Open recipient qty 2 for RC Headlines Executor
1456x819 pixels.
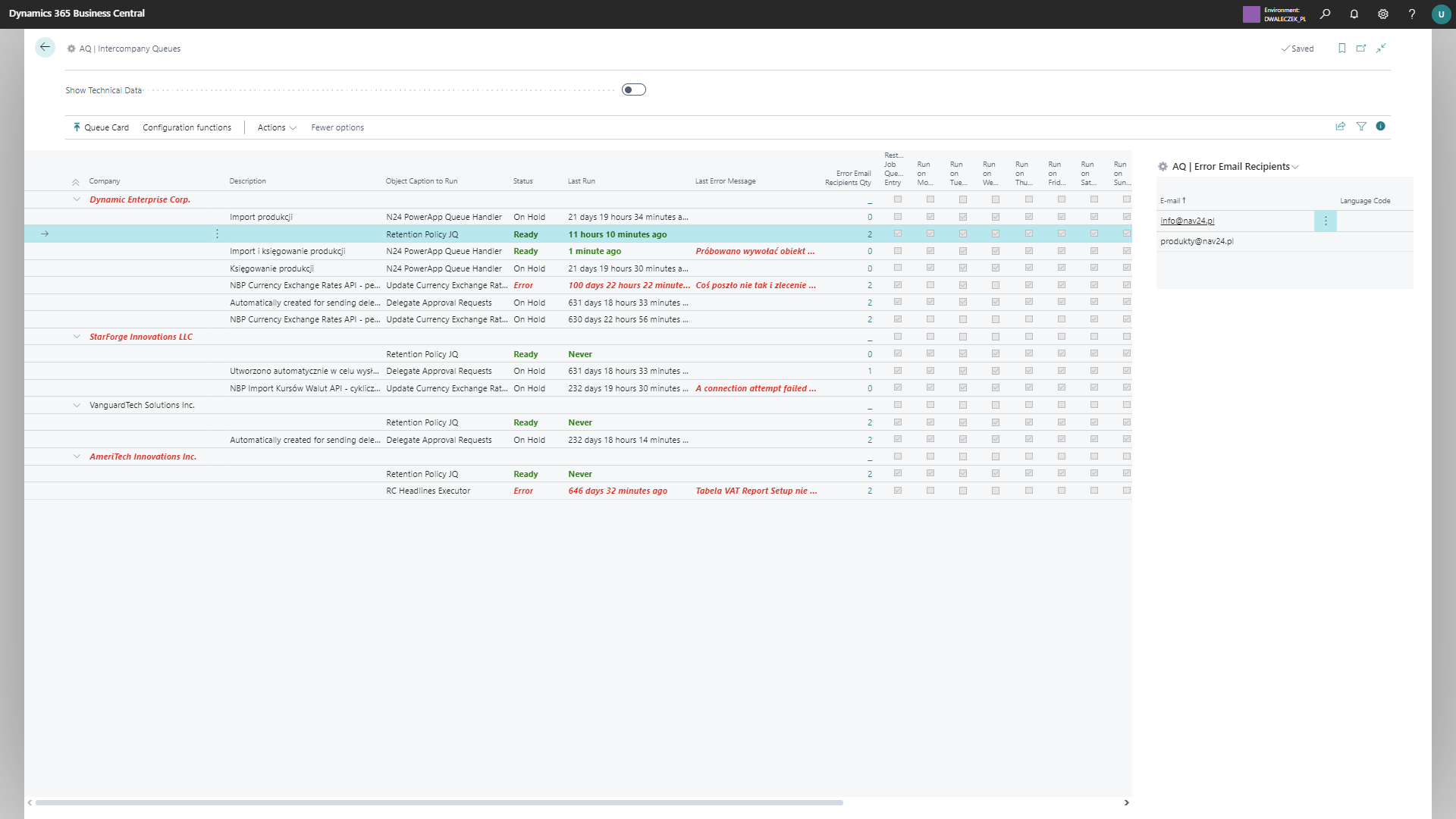[870, 491]
